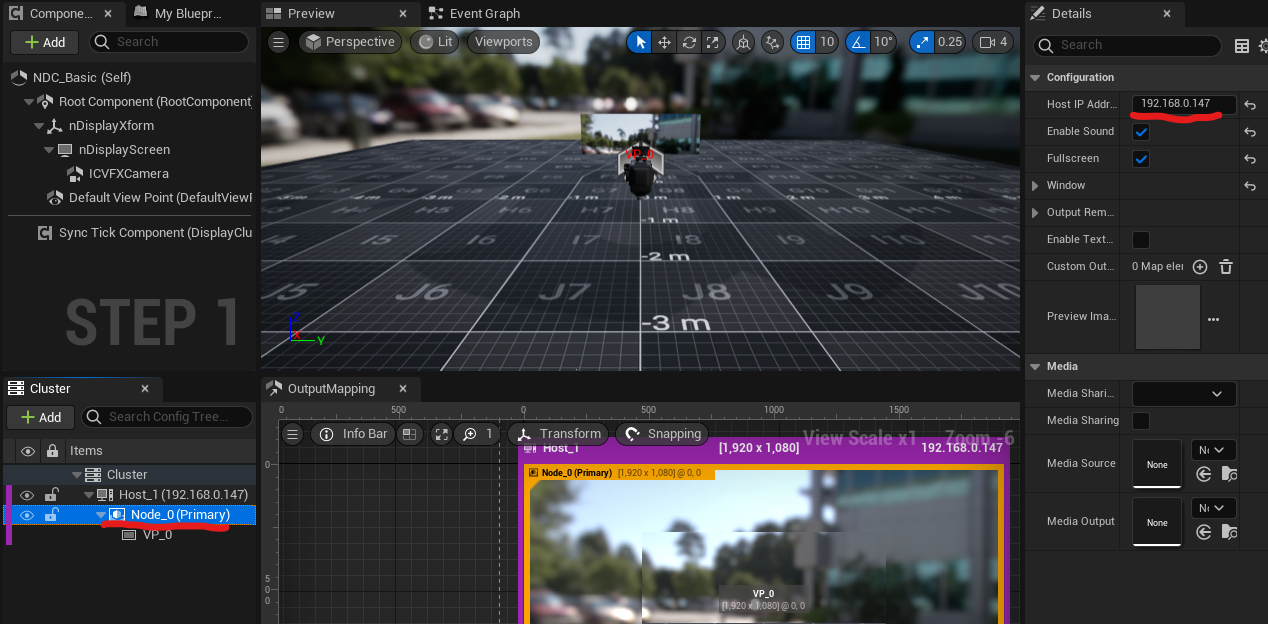
Task: Uncheck the Fullscreen checkbox
Action: (x=1141, y=159)
